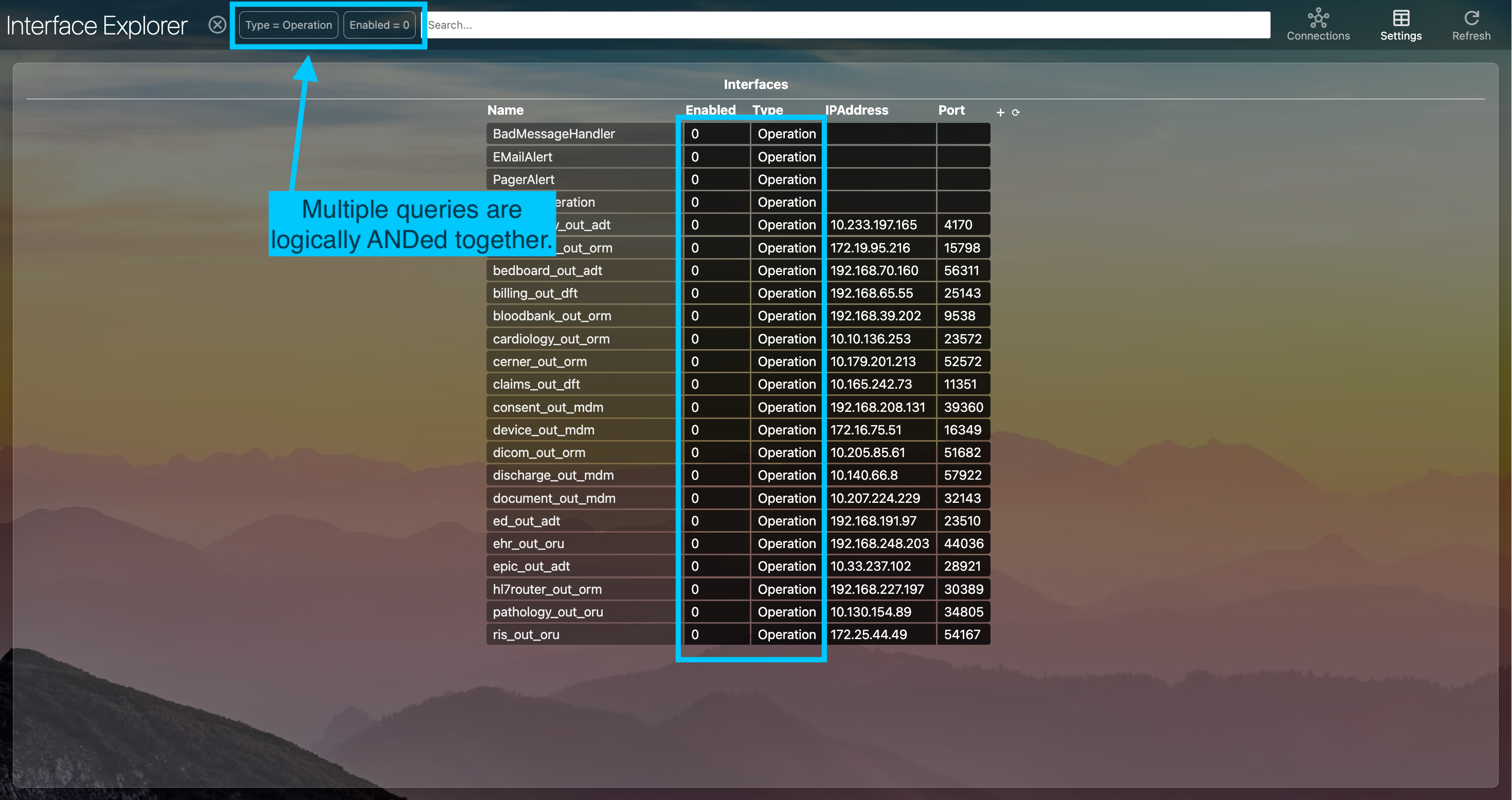
Task: Clear filters with the circled X icon
Action: [217, 25]
